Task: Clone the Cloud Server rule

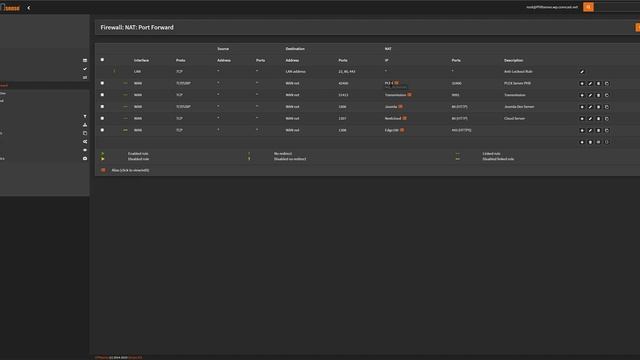Action: pyautogui.click(x=607, y=119)
